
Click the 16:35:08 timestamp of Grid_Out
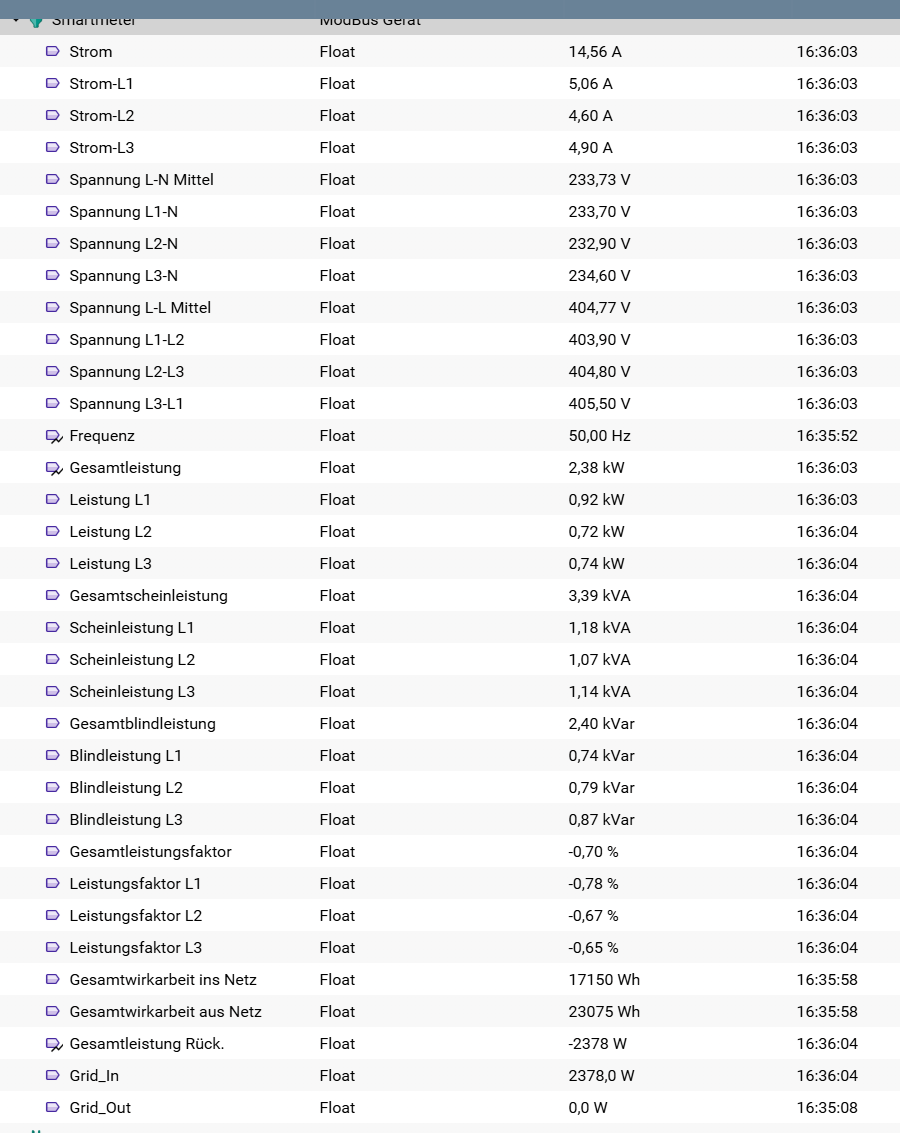827,1108
